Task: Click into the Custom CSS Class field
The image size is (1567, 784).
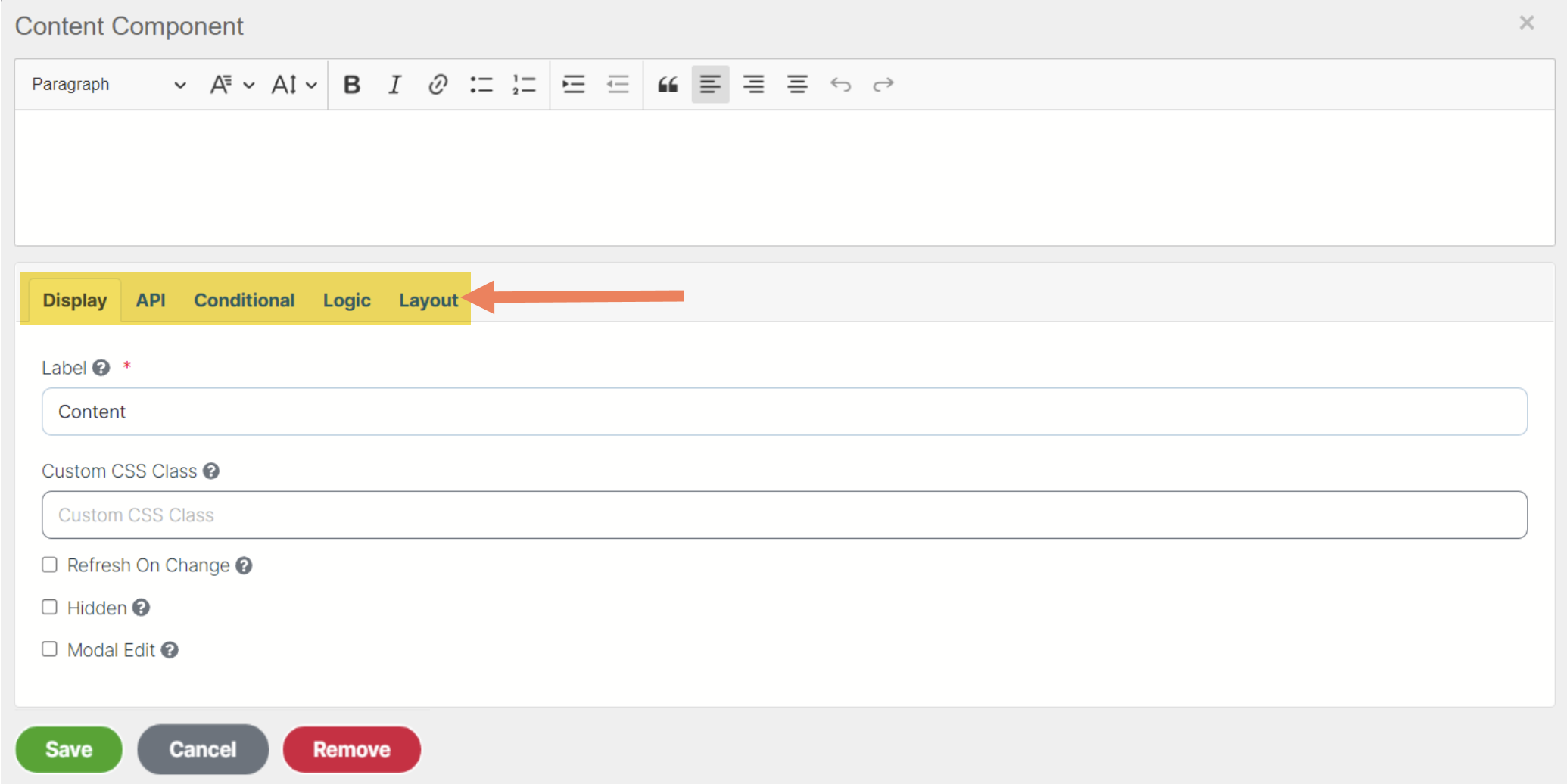Action: coord(784,515)
